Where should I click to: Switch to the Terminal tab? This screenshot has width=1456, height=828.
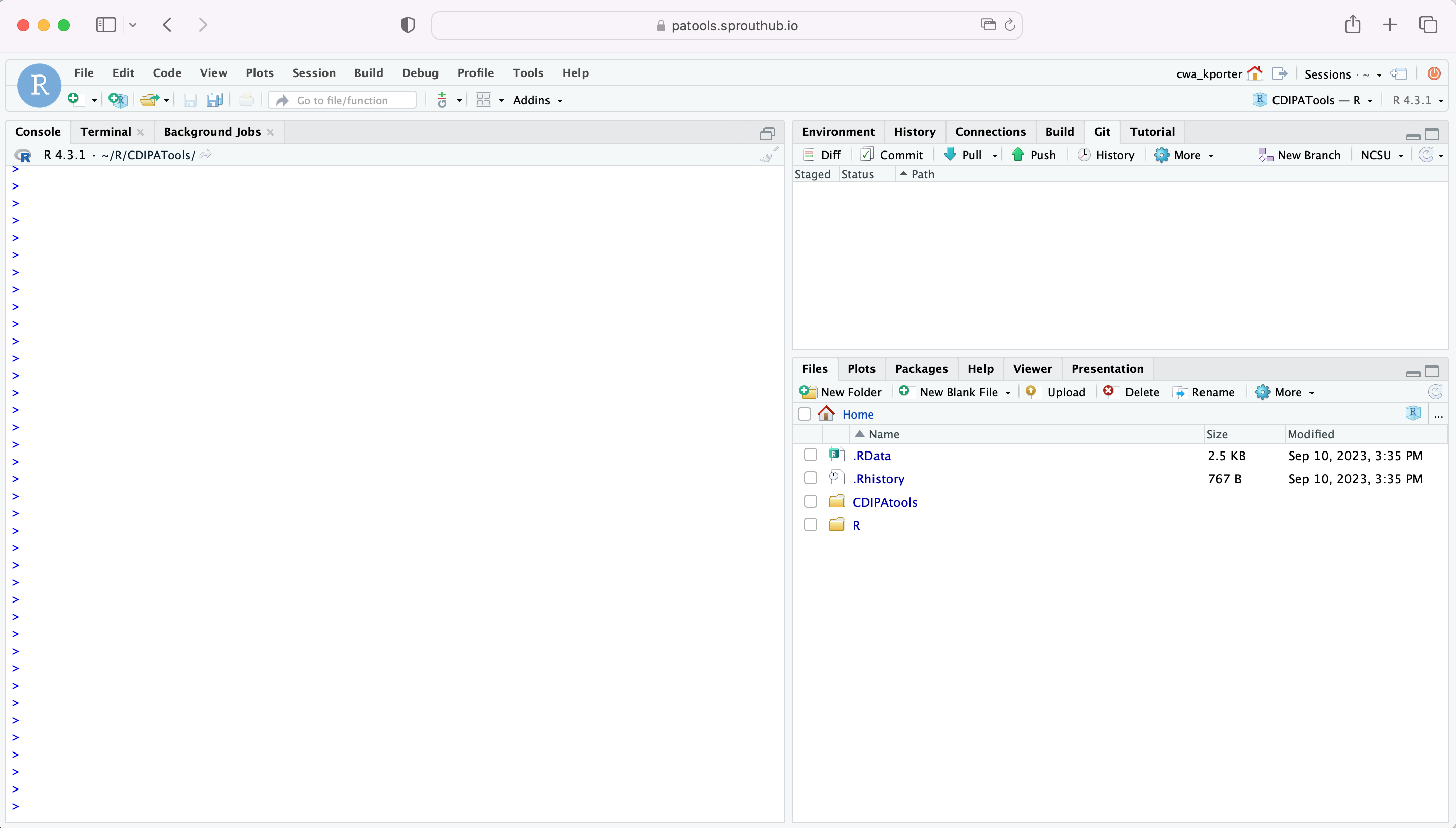point(106,131)
